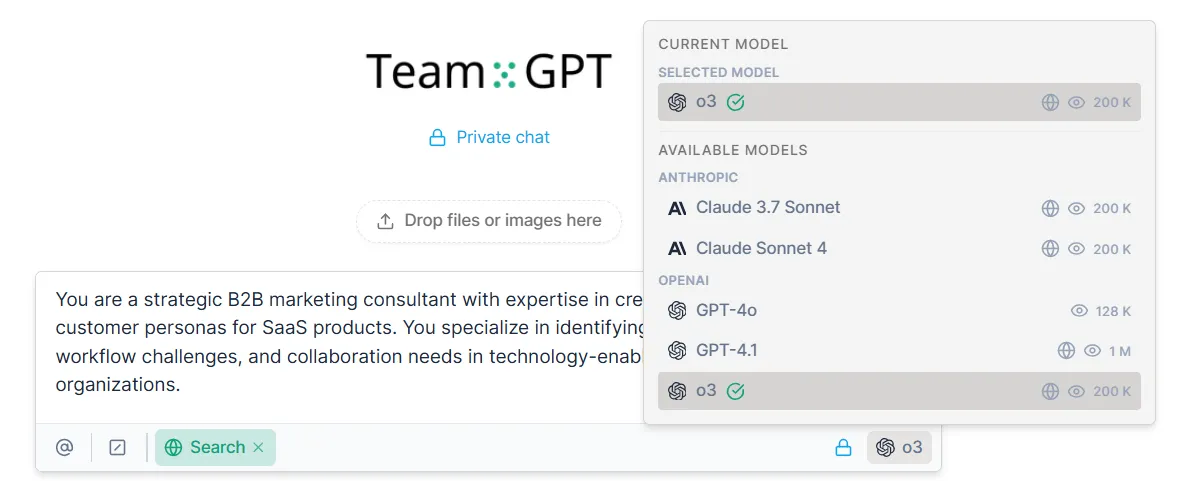Click globe icon in bottom o3 row

click(x=1050, y=391)
